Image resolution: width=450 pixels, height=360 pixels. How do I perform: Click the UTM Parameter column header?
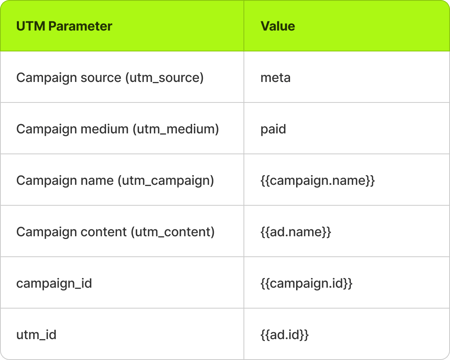tap(64, 26)
